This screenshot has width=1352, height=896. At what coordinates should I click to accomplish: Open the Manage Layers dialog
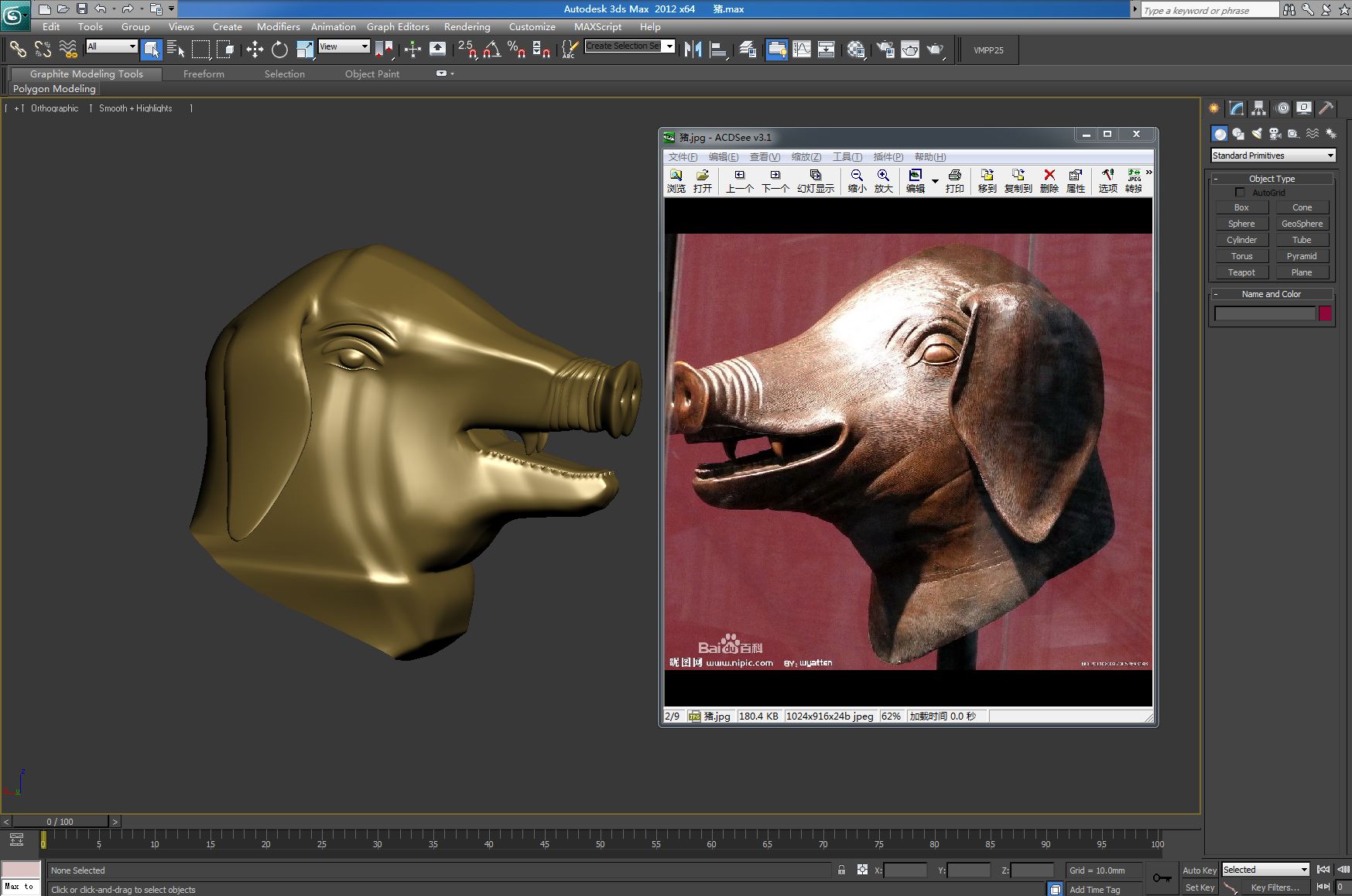(748, 50)
